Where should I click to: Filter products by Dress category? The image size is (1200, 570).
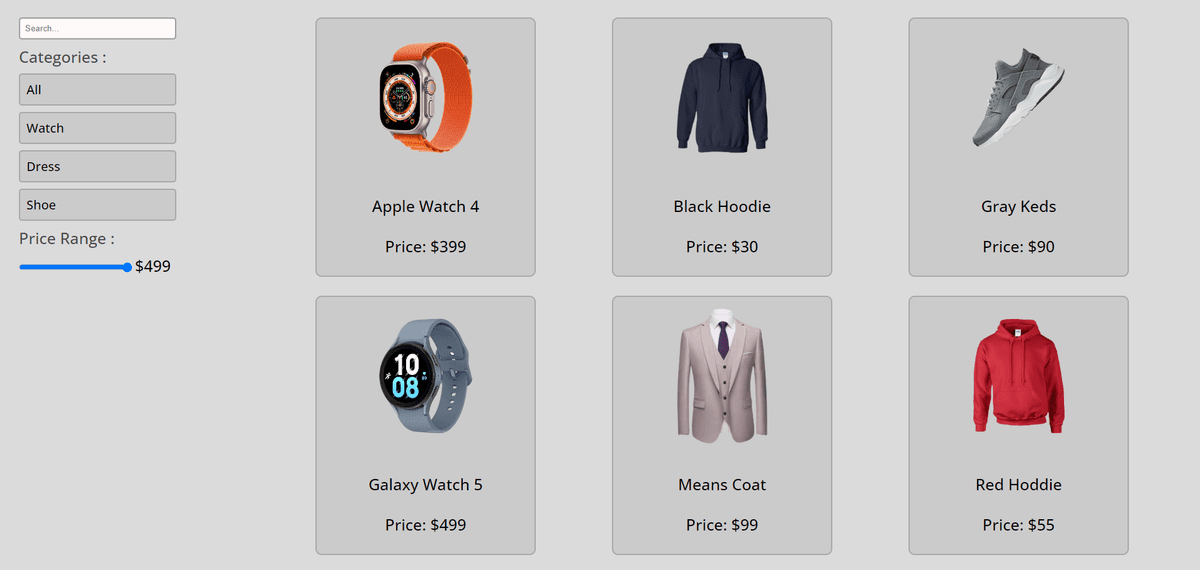[x=97, y=166]
